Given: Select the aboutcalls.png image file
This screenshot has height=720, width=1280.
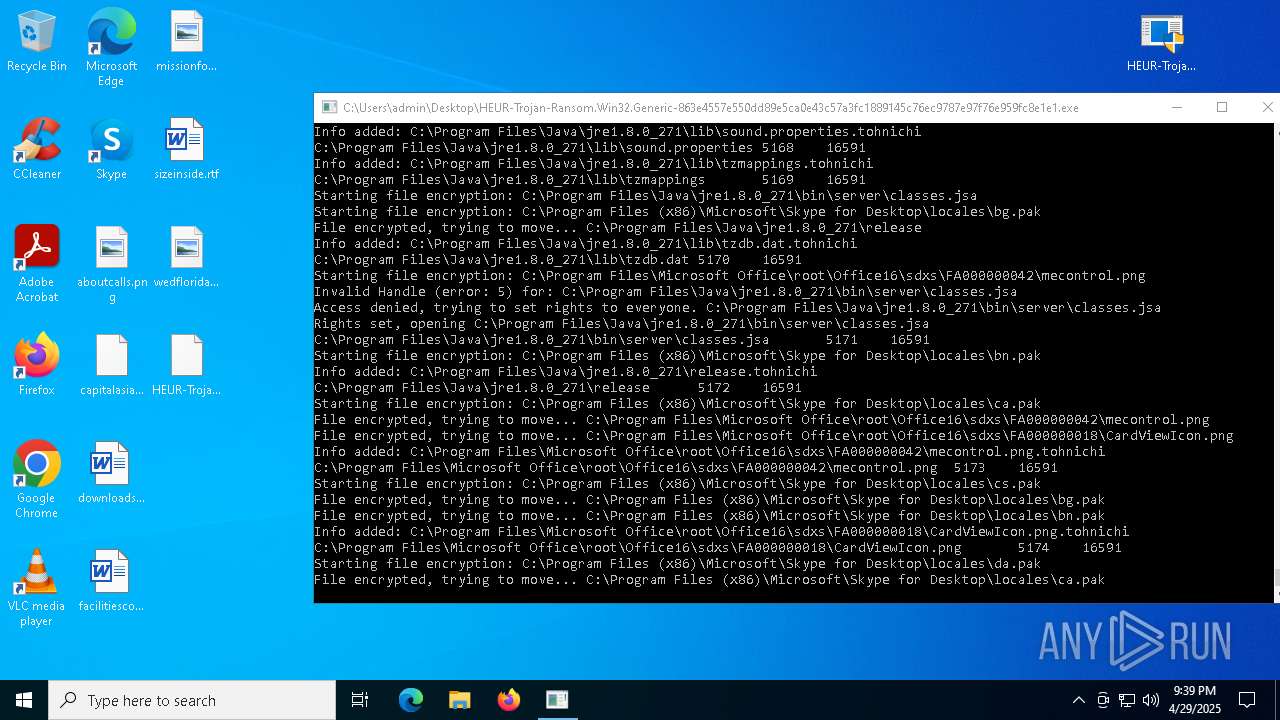Looking at the screenshot, I should (111, 264).
